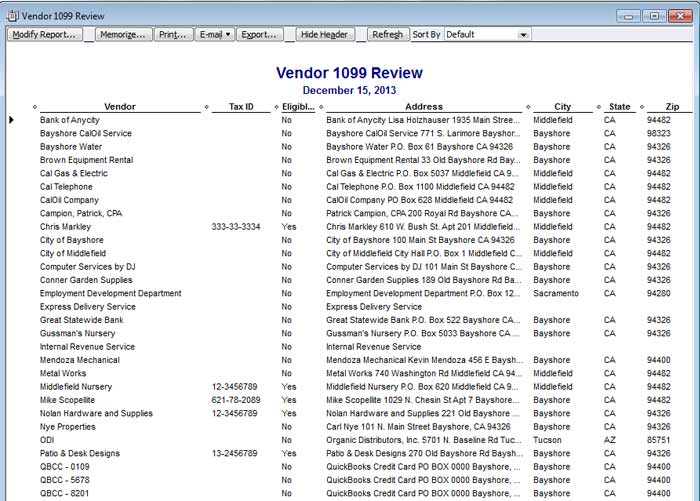The width and height of the screenshot is (700, 501).
Task: Click the Tax ID column header
Action: point(241,107)
